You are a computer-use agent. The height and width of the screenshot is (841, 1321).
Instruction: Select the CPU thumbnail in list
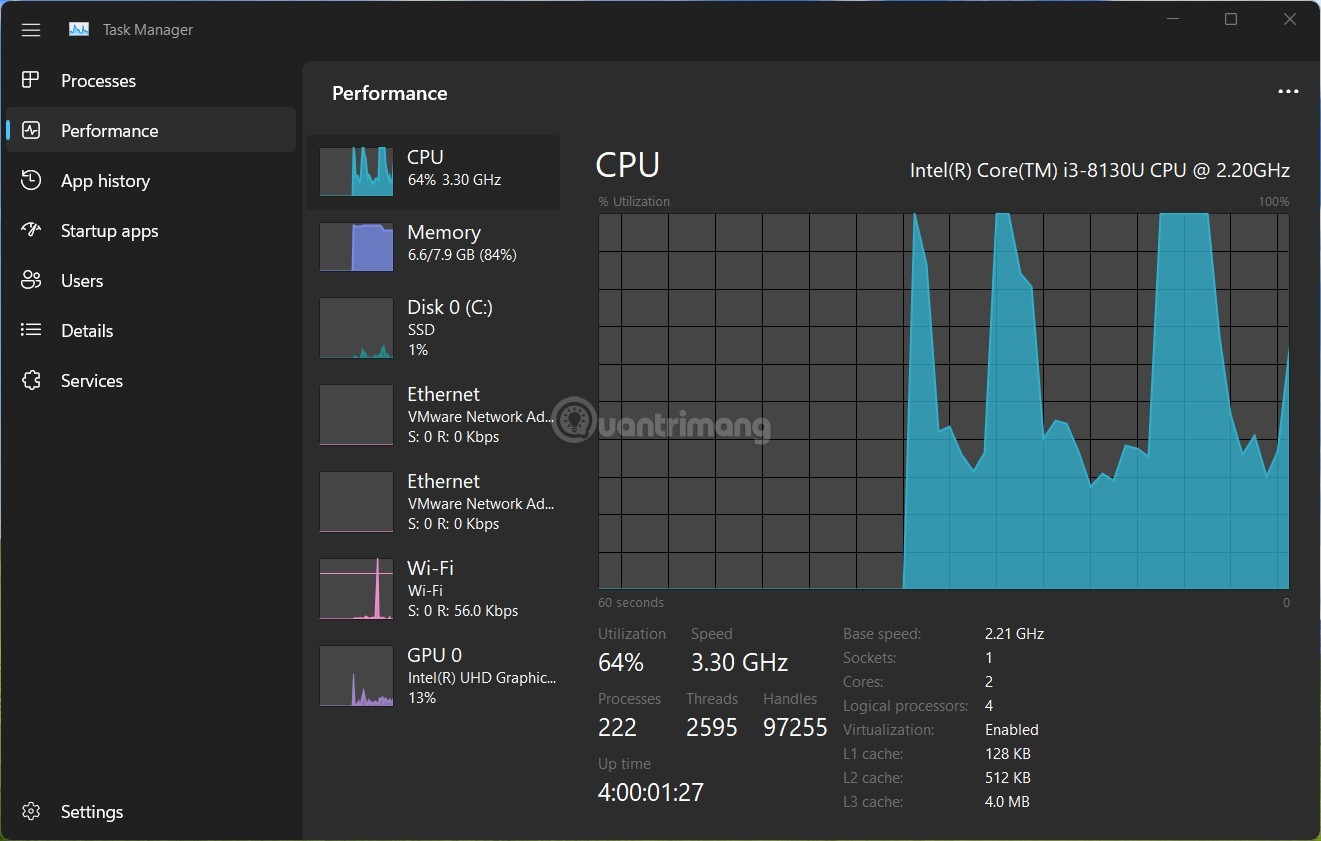pyautogui.click(x=356, y=171)
